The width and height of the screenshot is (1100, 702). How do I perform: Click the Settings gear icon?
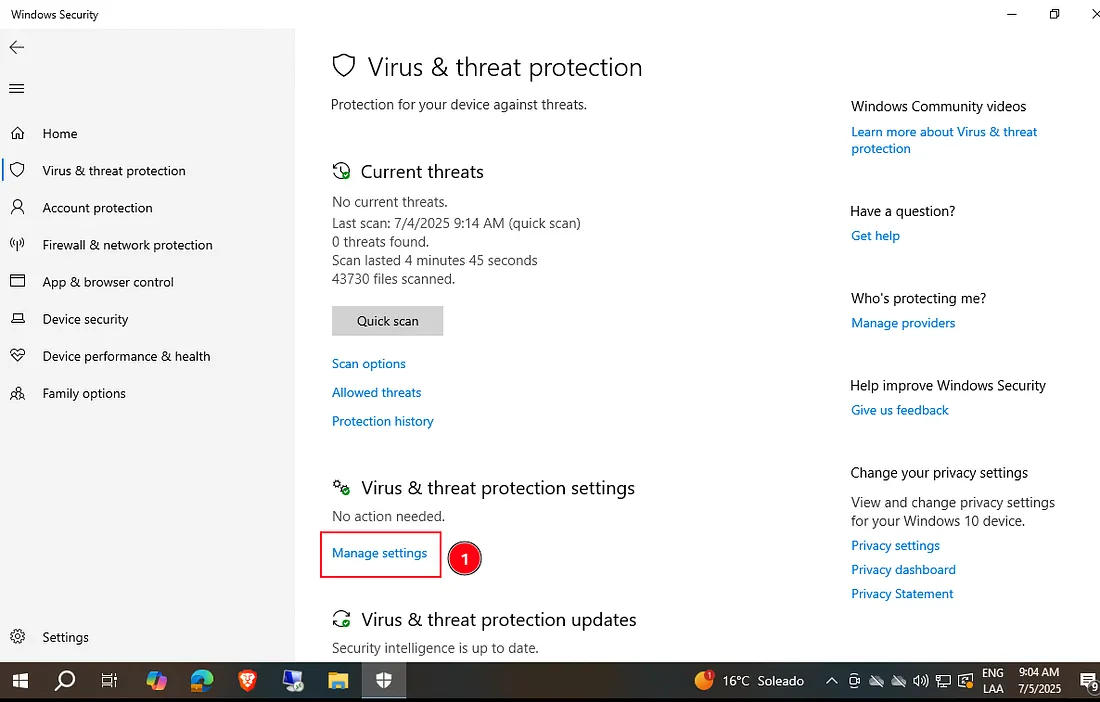pos(18,637)
